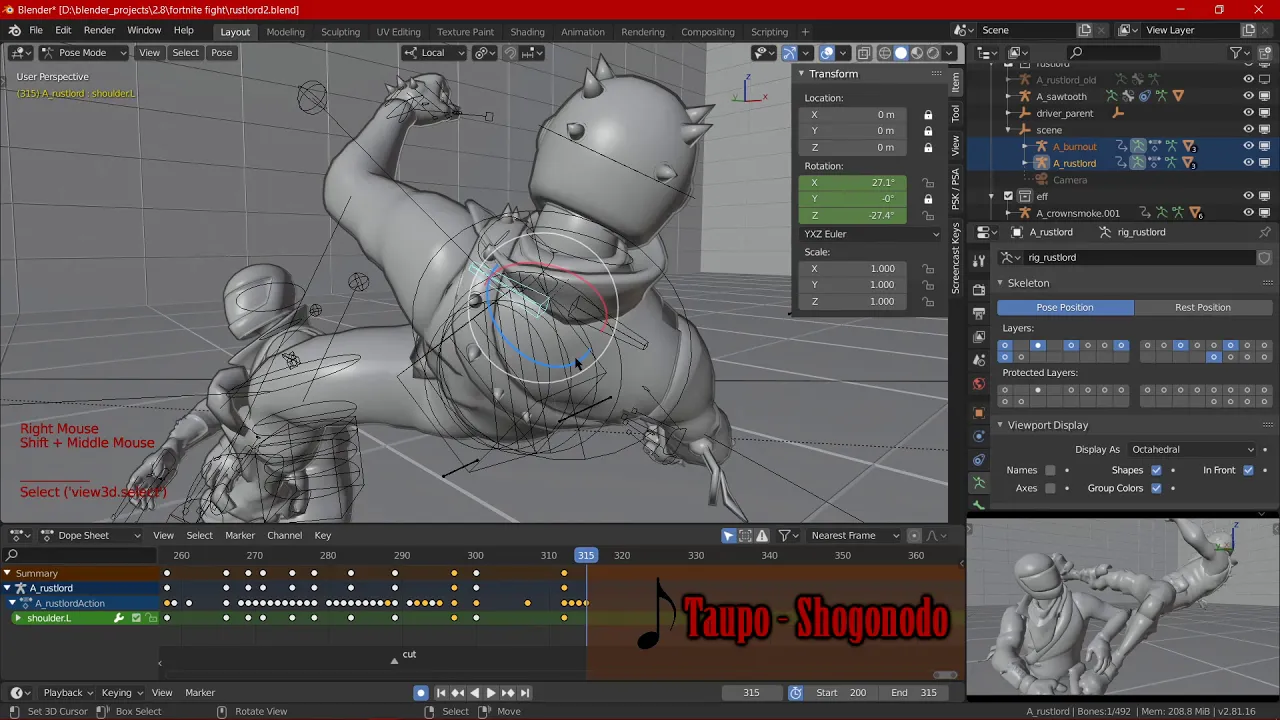The height and width of the screenshot is (720, 1280).
Task: Select wireframe viewport shading
Action: coord(885,53)
